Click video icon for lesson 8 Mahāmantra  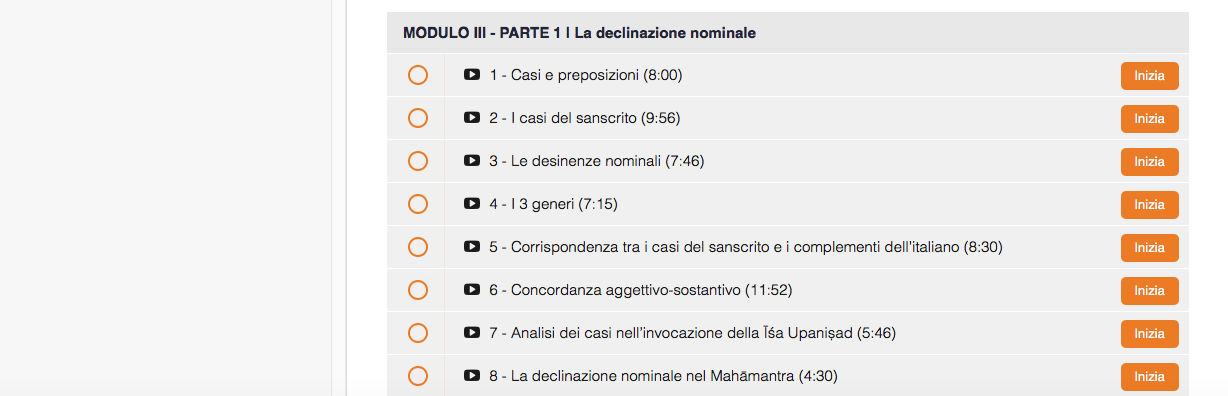[x=472, y=376]
